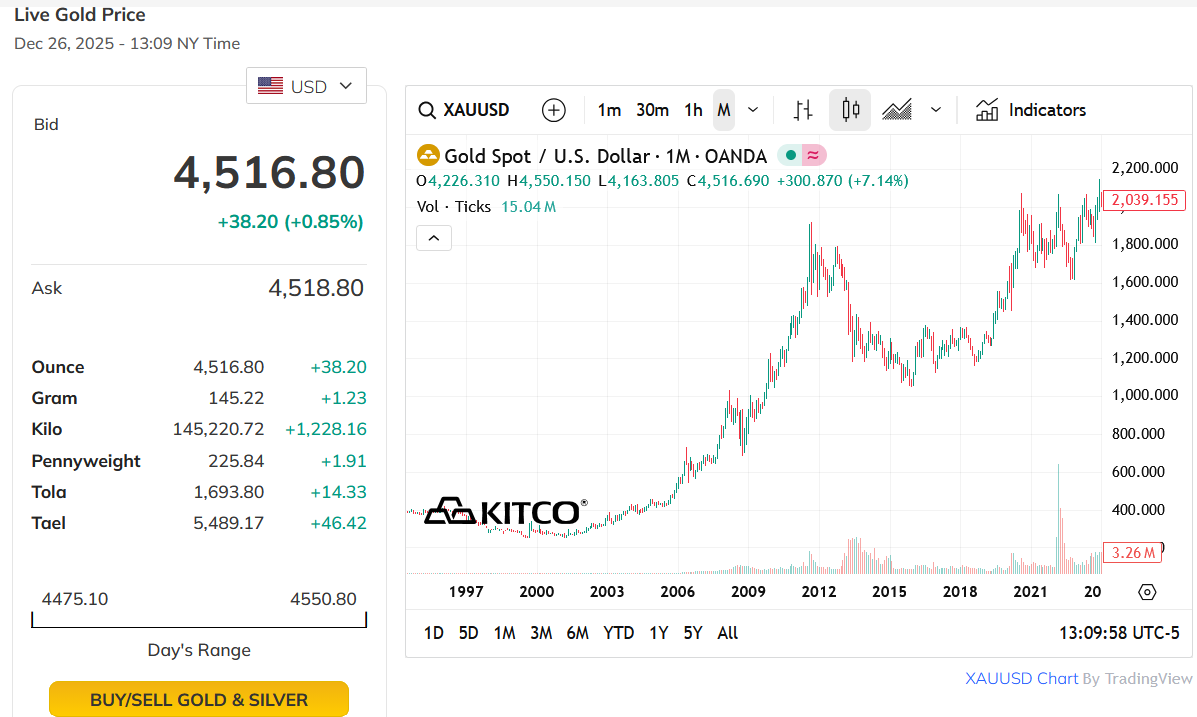This screenshot has width=1197, height=717.
Task: Click the 3.26 M volume label
Action: tap(1133, 553)
